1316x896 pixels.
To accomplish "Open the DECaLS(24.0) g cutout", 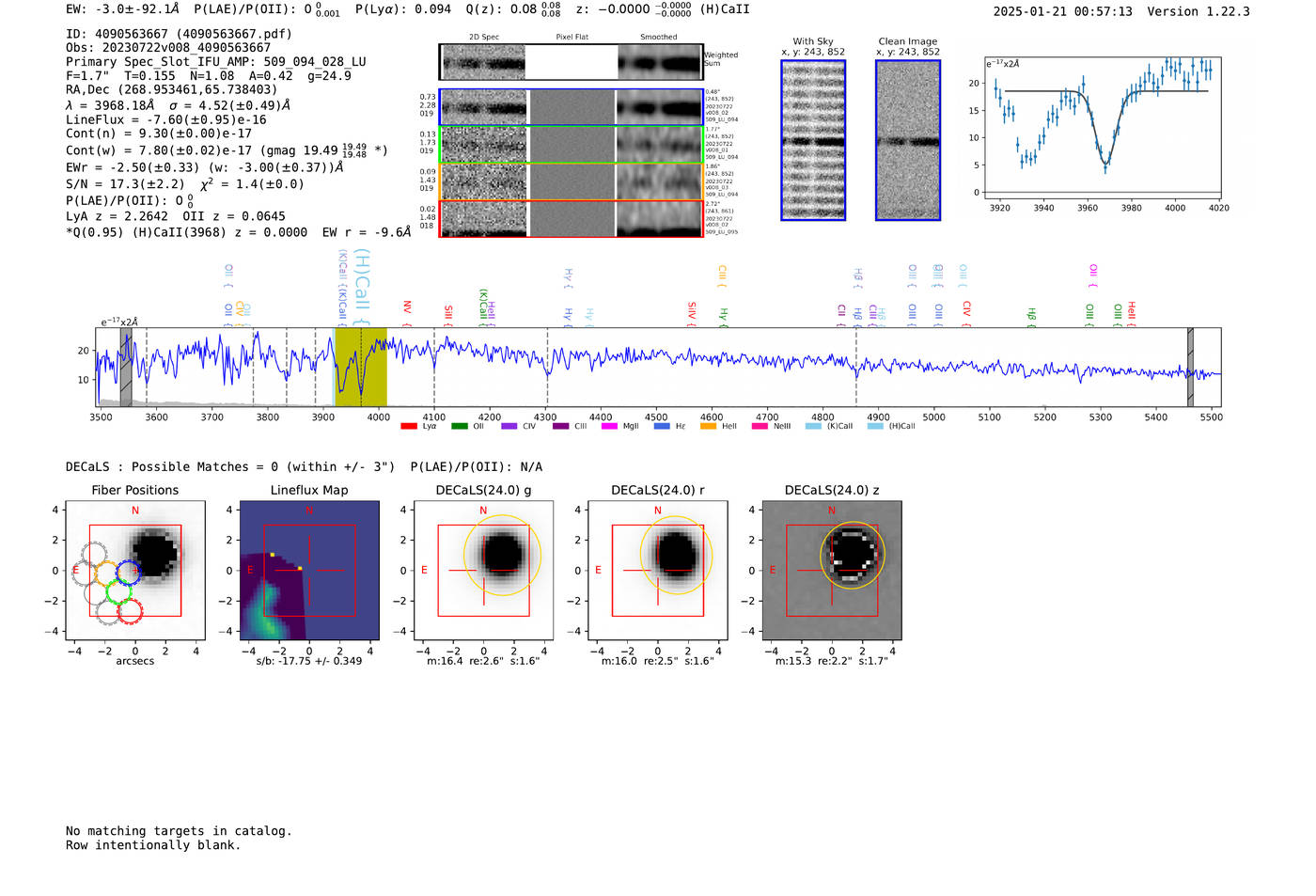I will click(x=483, y=570).
